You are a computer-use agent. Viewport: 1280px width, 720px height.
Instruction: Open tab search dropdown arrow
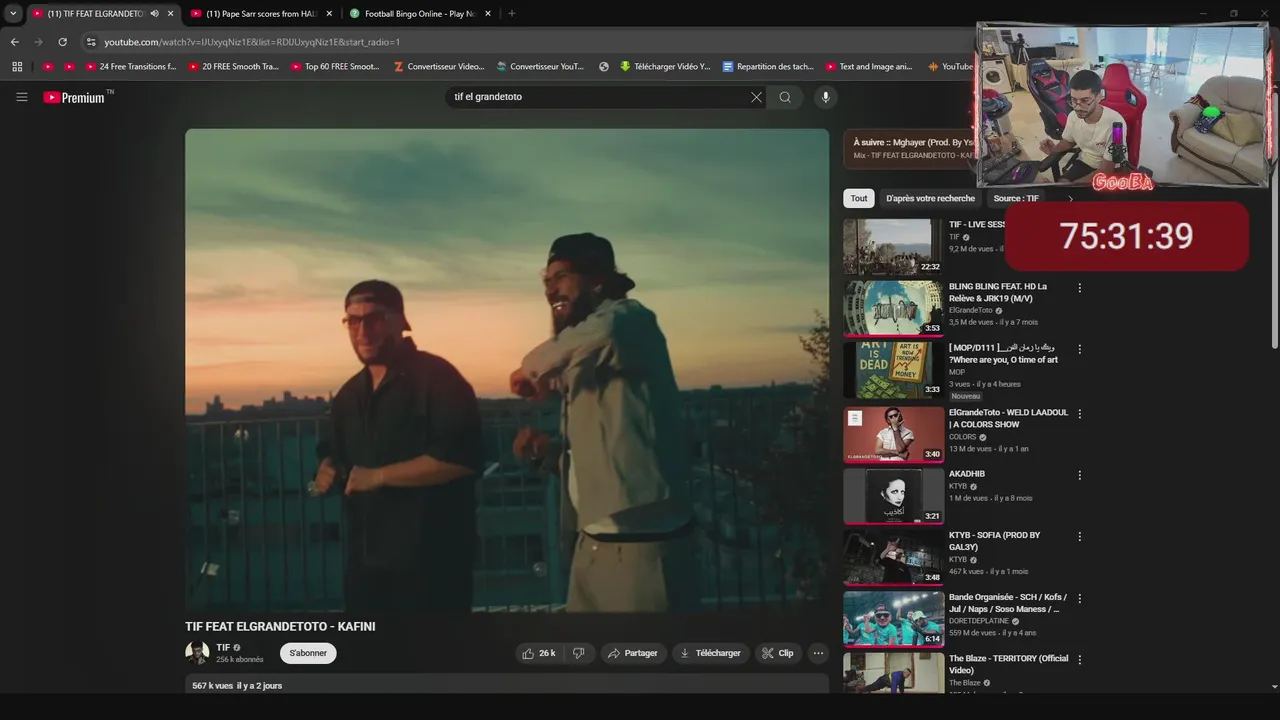pyautogui.click(x=13, y=14)
